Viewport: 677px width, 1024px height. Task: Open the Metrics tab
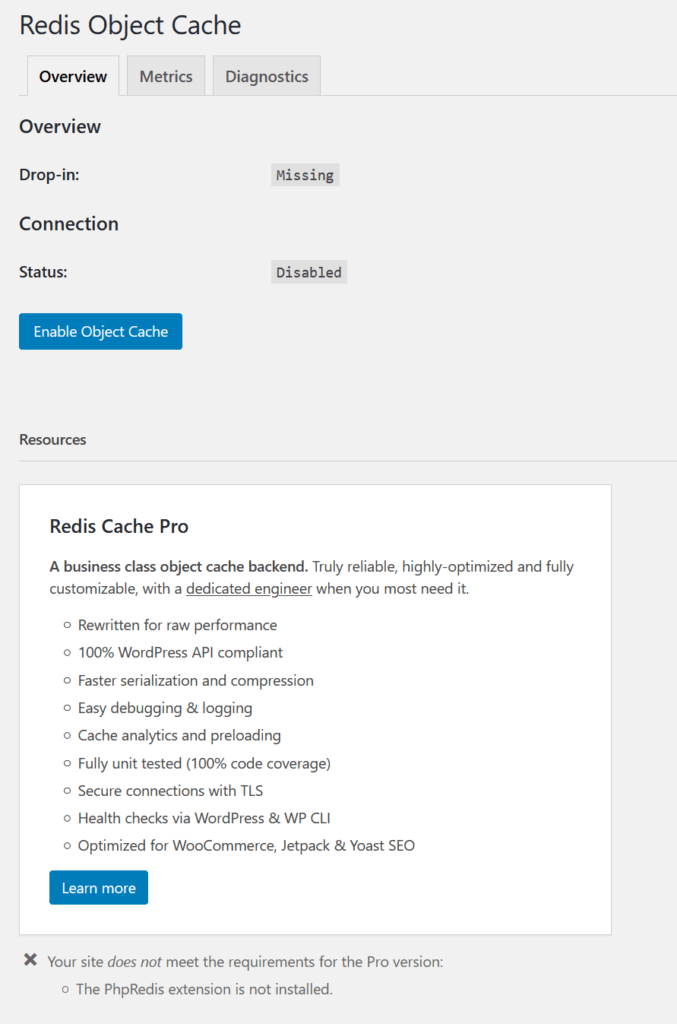pyautogui.click(x=166, y=76)
